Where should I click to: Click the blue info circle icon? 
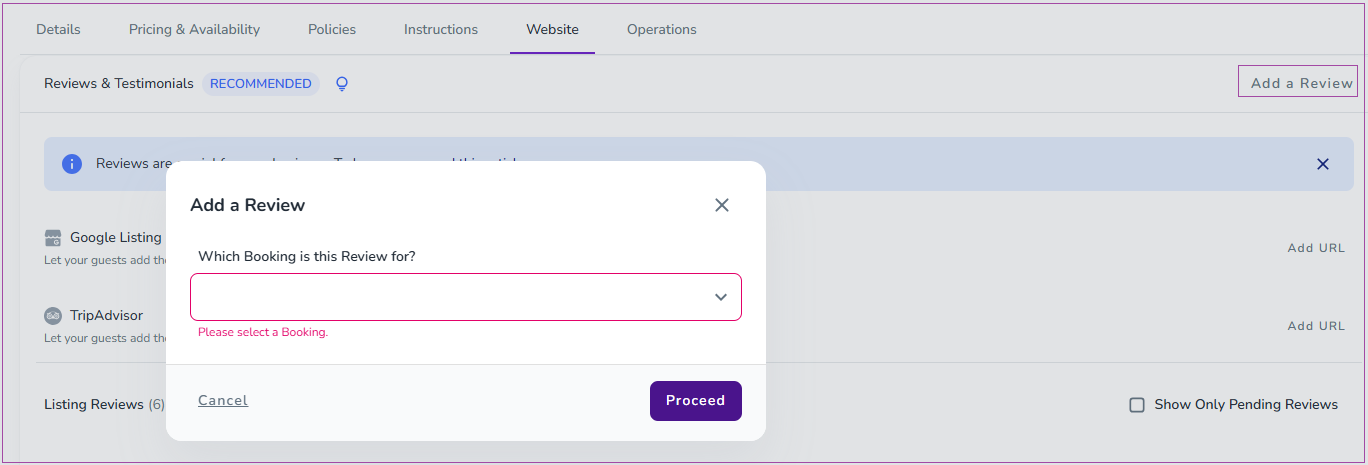[72, 164]
